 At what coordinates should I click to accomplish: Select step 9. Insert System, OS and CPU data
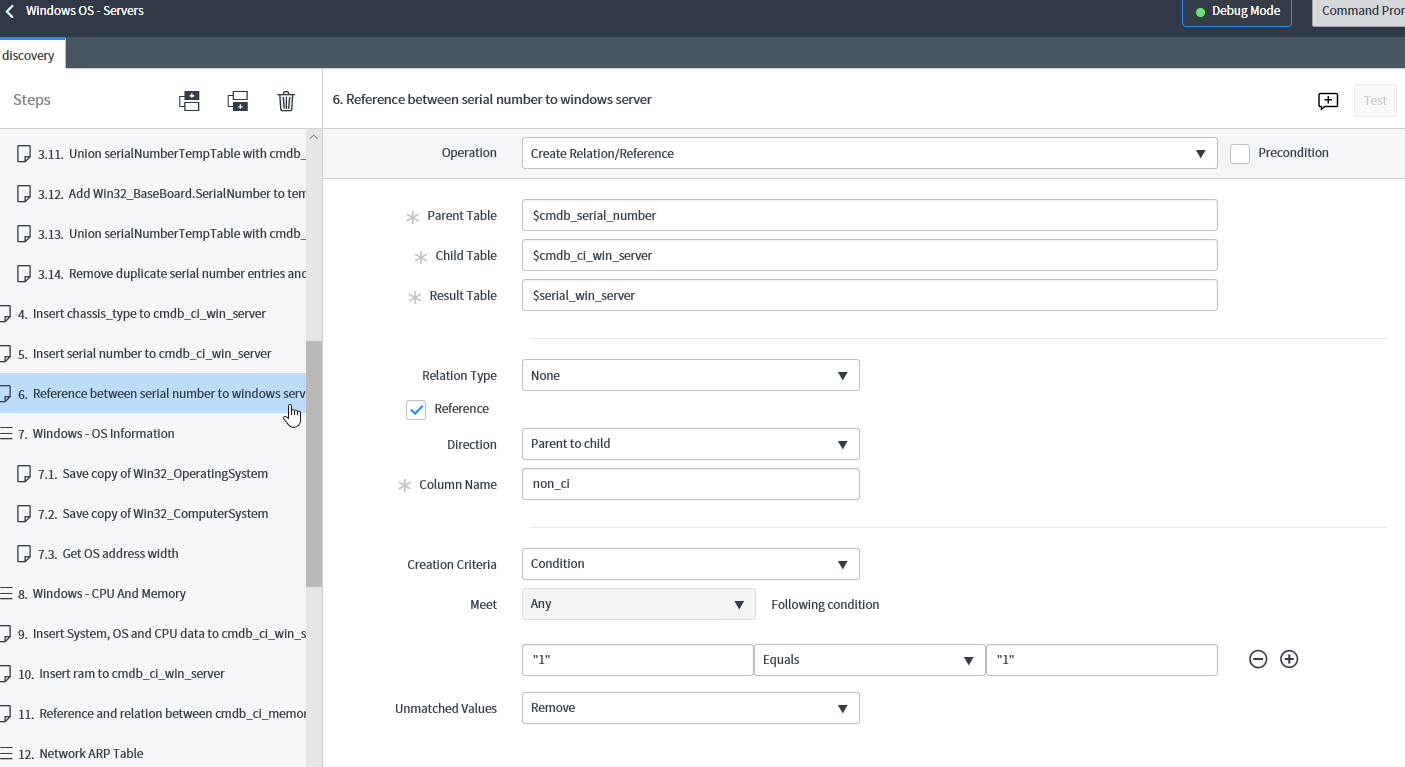pyautogui.click(x=153, y=634)
